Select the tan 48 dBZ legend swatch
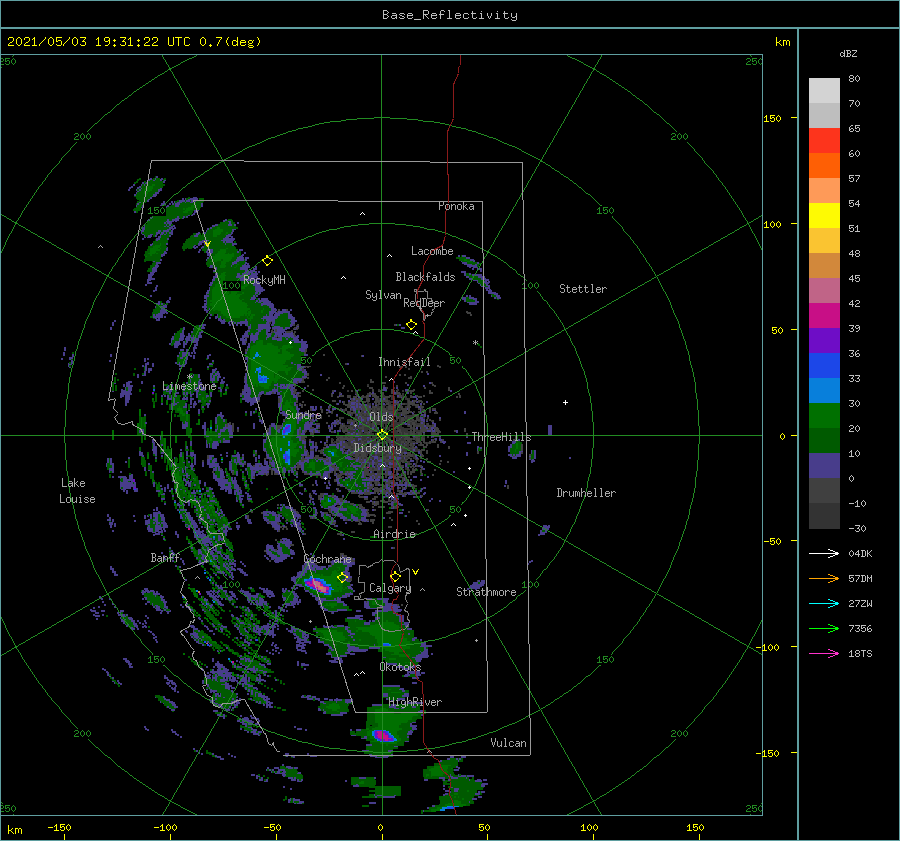 click(824, 265)
